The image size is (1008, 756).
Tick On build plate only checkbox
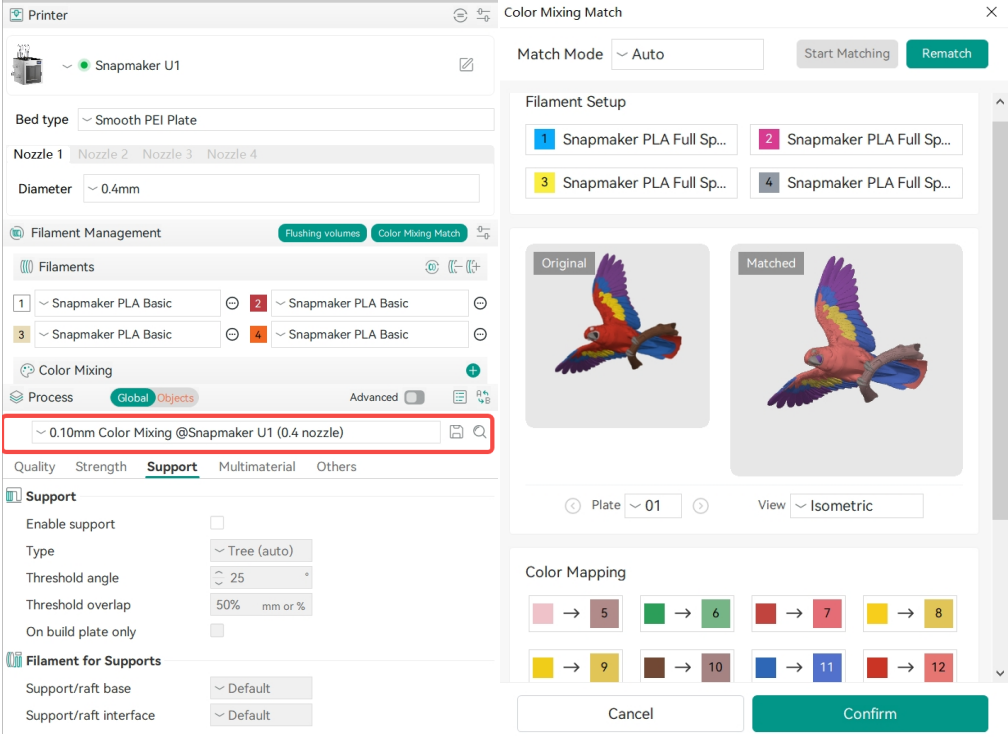click(x=217, y=631)
